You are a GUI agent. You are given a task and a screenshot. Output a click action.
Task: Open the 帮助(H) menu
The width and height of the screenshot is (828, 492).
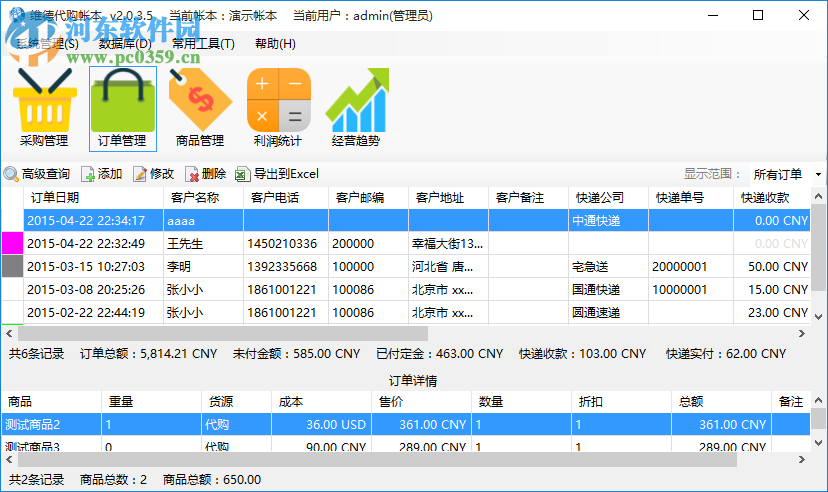pyautogui.click(x=275, y=44)
